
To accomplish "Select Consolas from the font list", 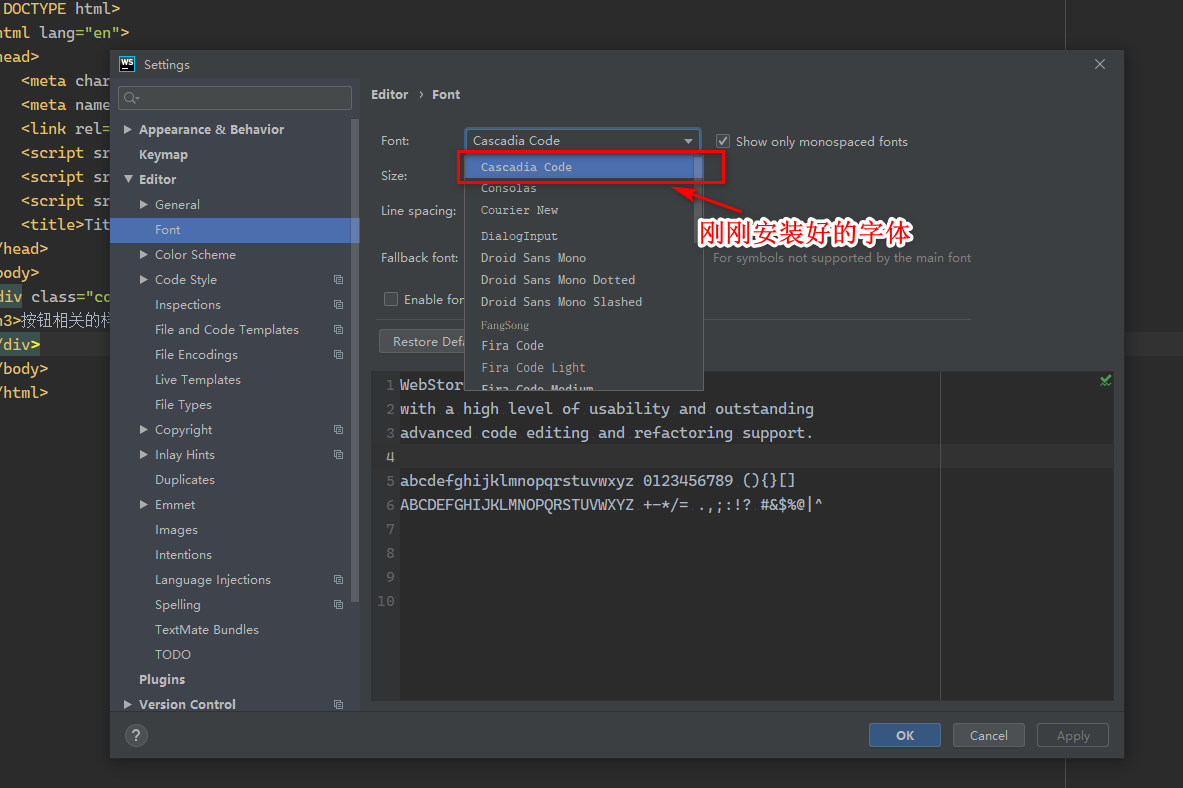I will (x=509, y=188).
